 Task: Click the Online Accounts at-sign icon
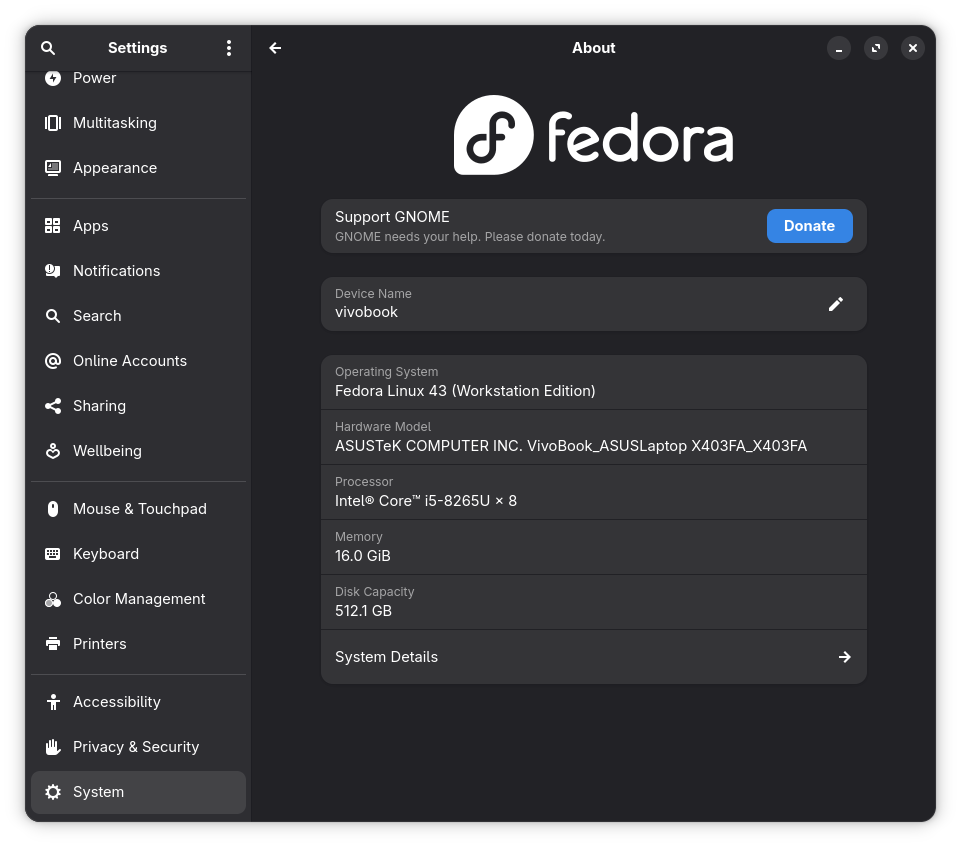[x=53, y=361]
